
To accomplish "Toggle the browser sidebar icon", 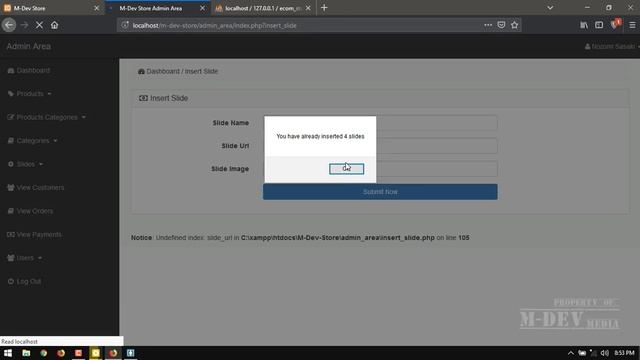I will point(599,25).
